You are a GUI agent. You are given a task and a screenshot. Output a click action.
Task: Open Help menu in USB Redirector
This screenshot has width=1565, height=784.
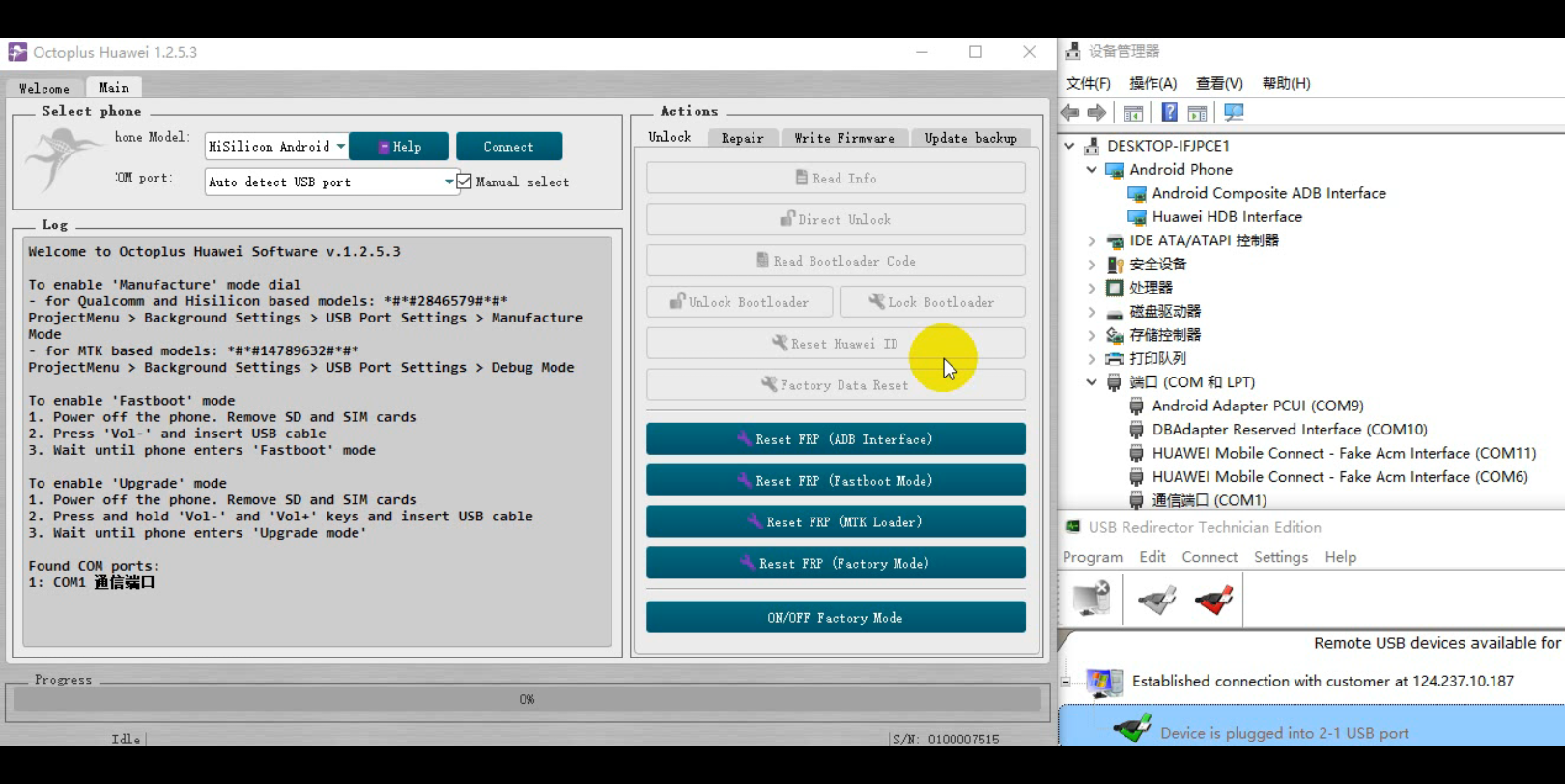(x=1341, y=557)
